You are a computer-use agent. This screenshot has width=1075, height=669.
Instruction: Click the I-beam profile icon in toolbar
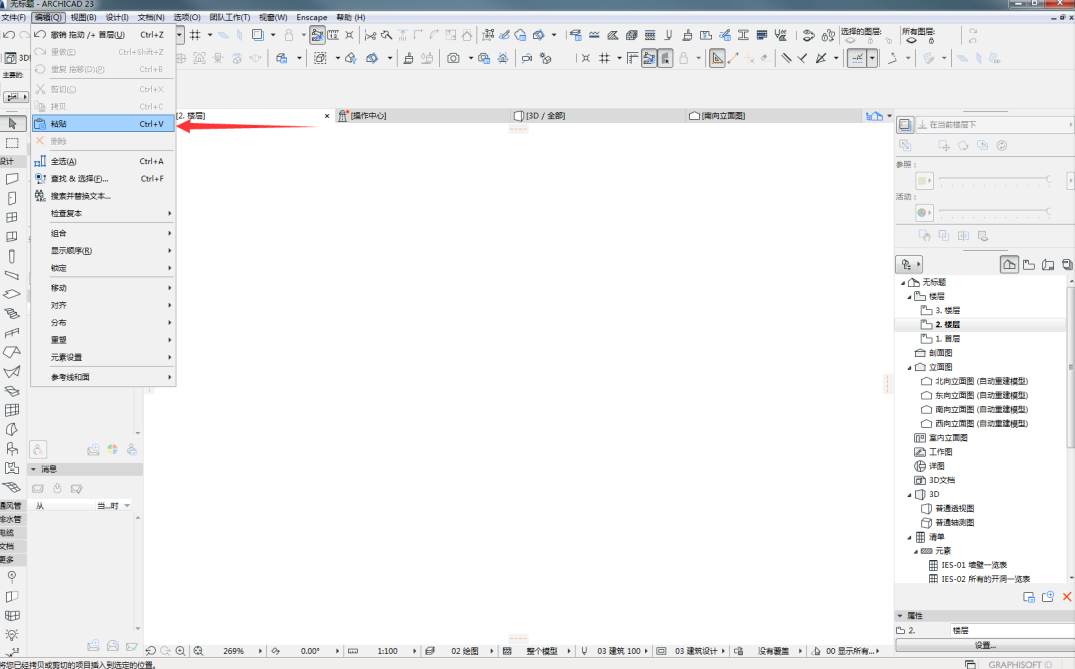click(x=743, y=35)
